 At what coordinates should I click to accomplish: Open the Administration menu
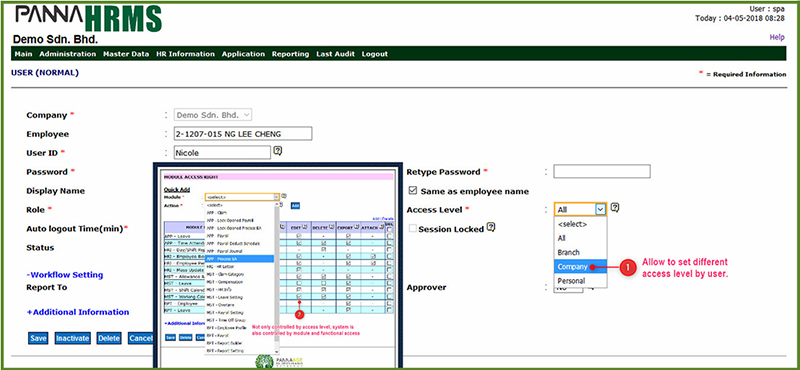tap(67, 54)
